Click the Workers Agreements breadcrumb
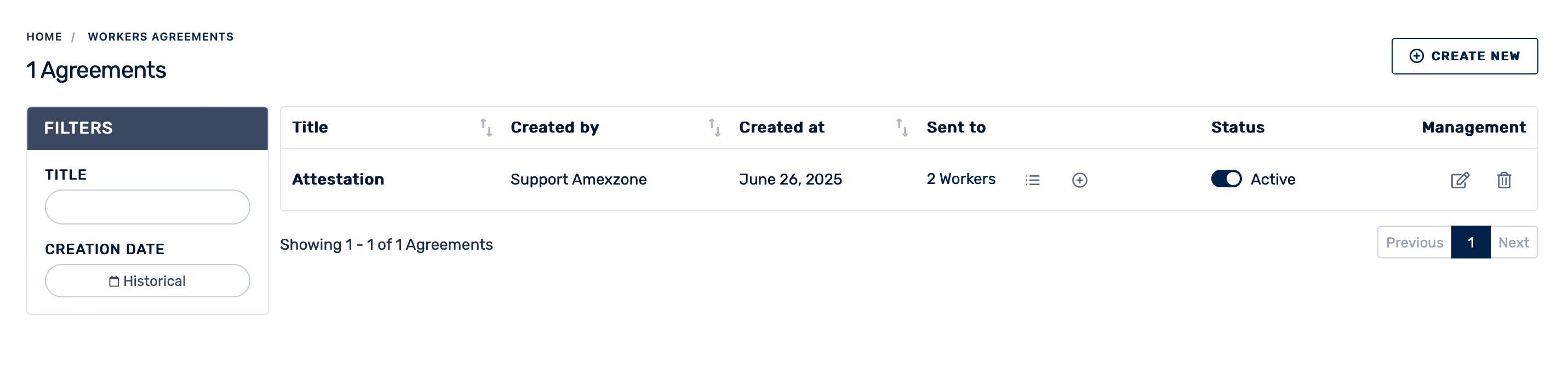The image size is (1568, 391). 161,37
